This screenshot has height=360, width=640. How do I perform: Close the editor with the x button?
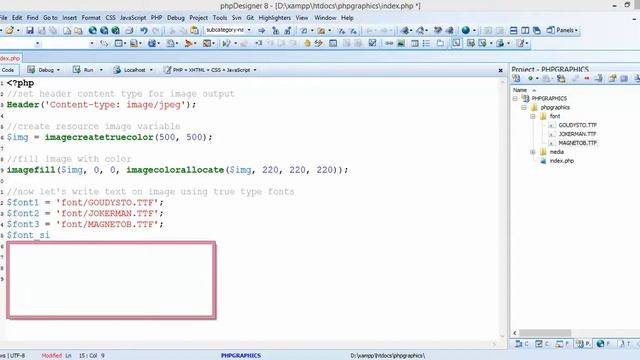[500, 71]
